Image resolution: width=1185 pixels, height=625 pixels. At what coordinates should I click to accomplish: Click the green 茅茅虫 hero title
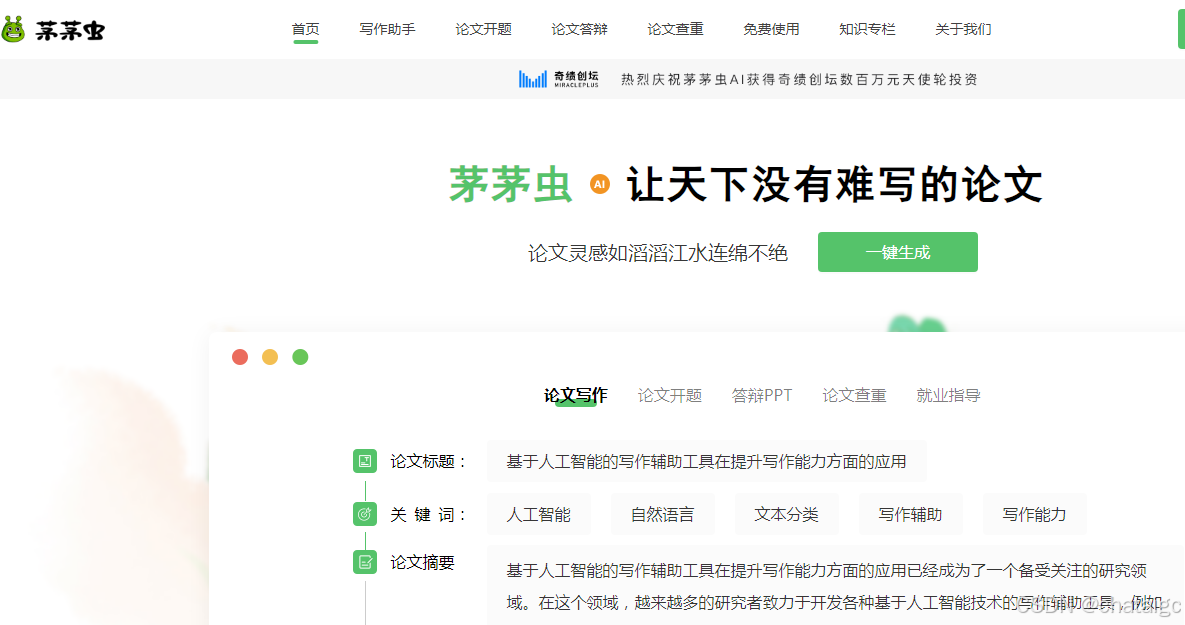511,184
